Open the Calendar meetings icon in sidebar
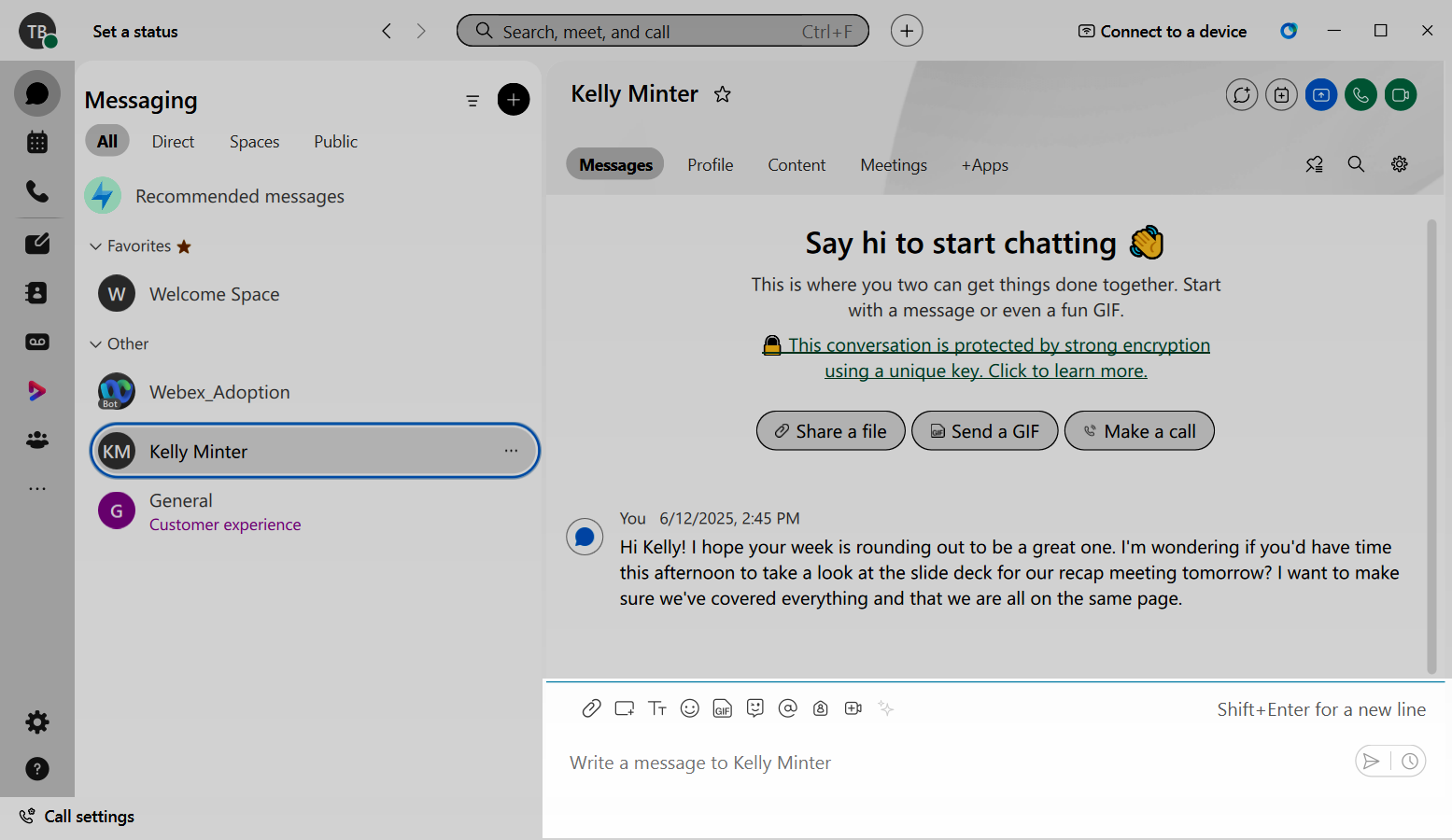 (x=37, y=143)
